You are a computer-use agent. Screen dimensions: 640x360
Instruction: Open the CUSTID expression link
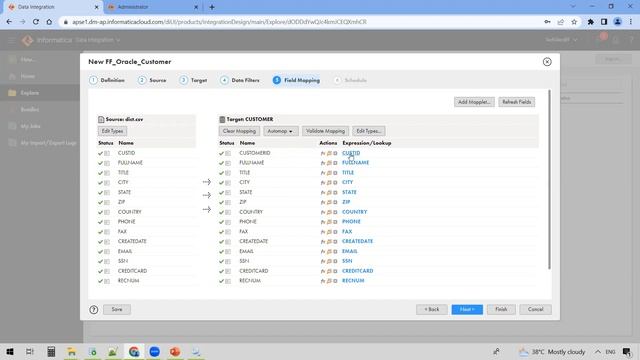pyautogui.click(x=351, y=153)
